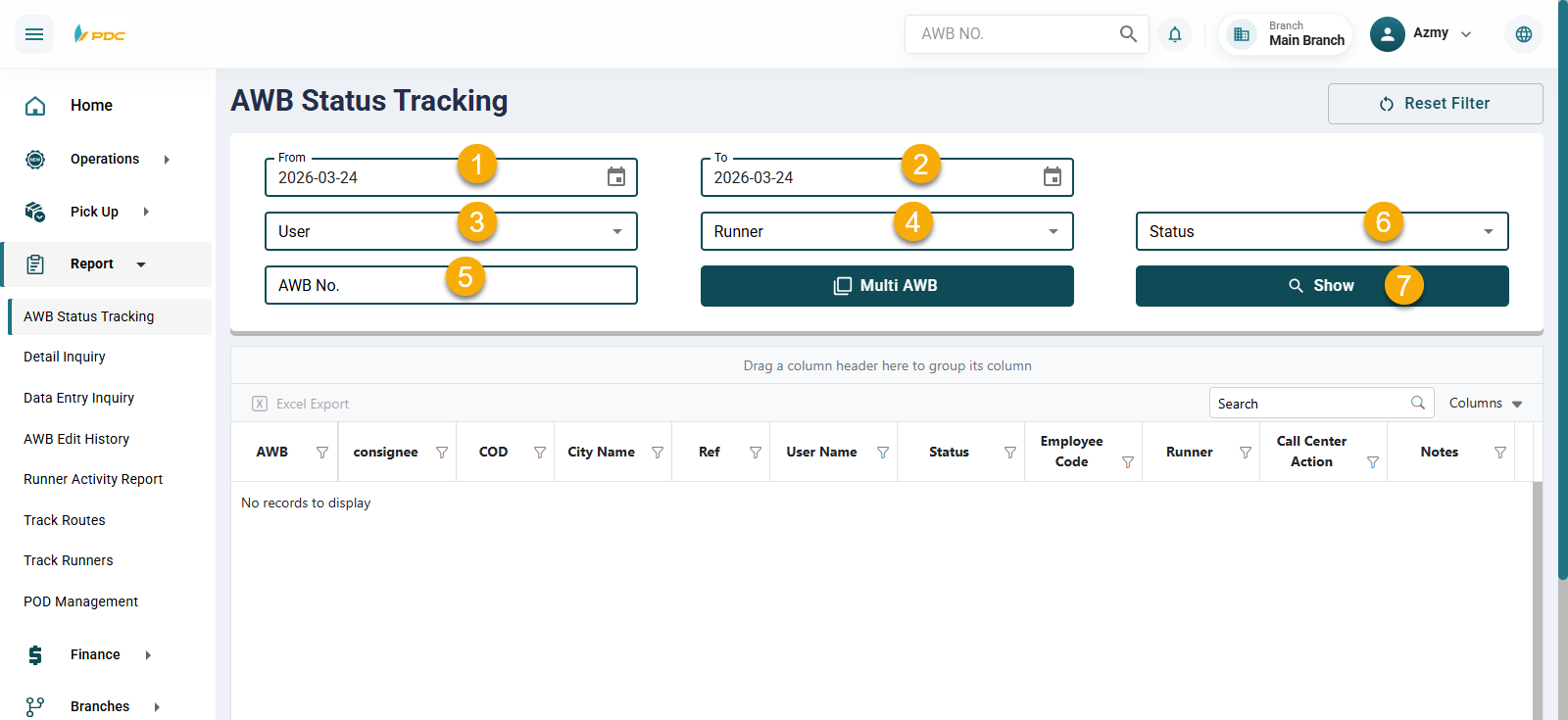
Task: Filter the Employee Code column
Action: [1128, 462]
